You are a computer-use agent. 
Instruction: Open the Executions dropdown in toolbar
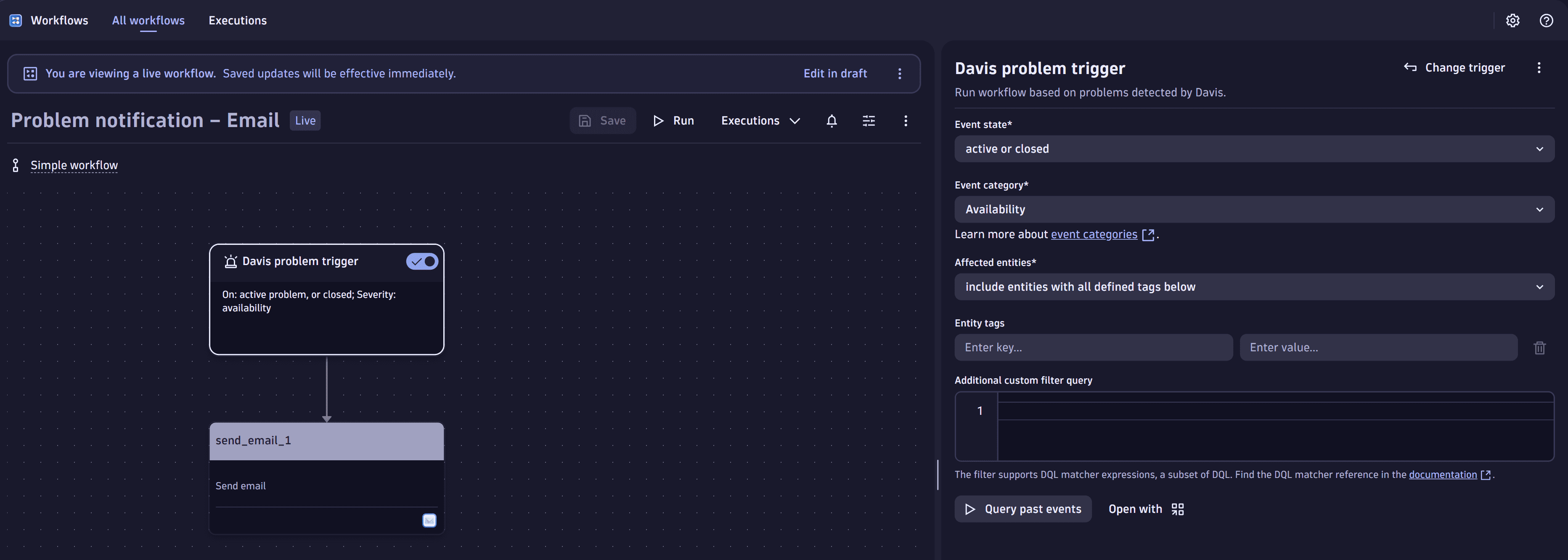click(x=760, y=120)
